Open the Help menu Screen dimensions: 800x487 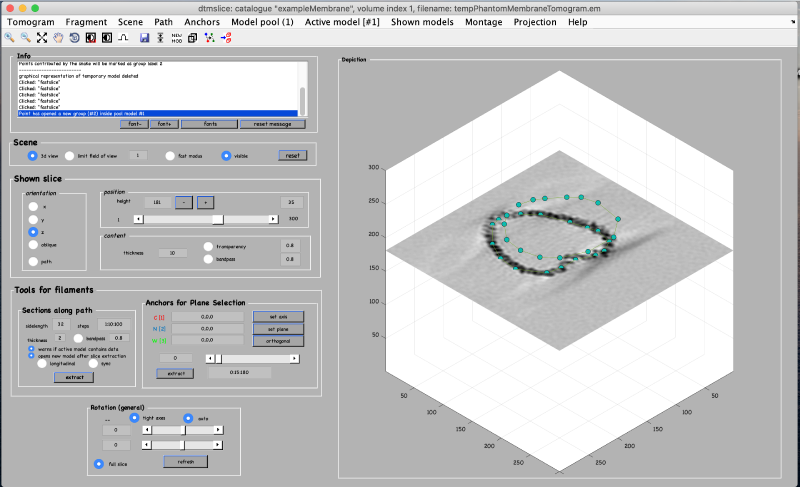click(578, 22)
